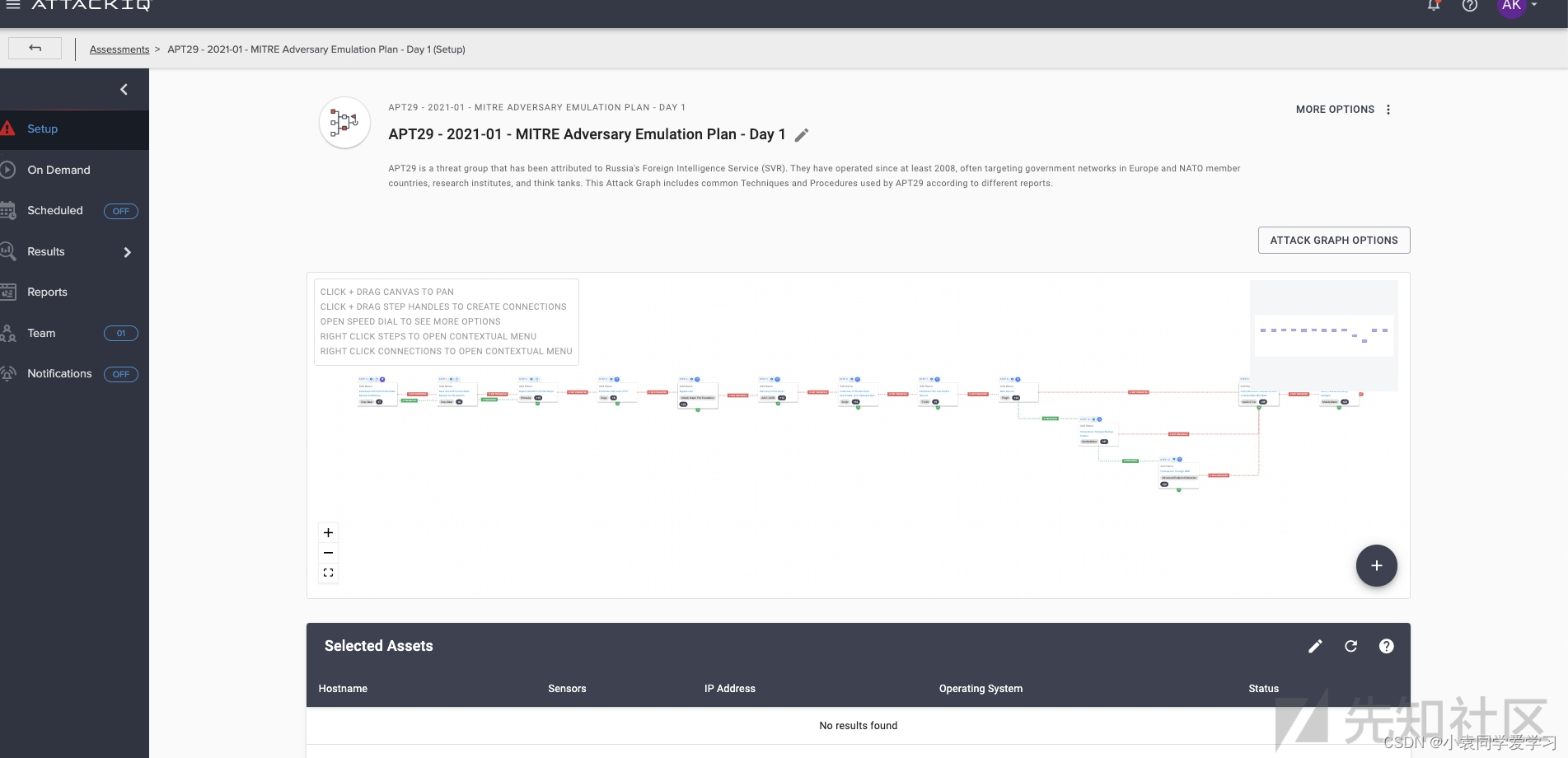Sort by Operating System column

981,689
